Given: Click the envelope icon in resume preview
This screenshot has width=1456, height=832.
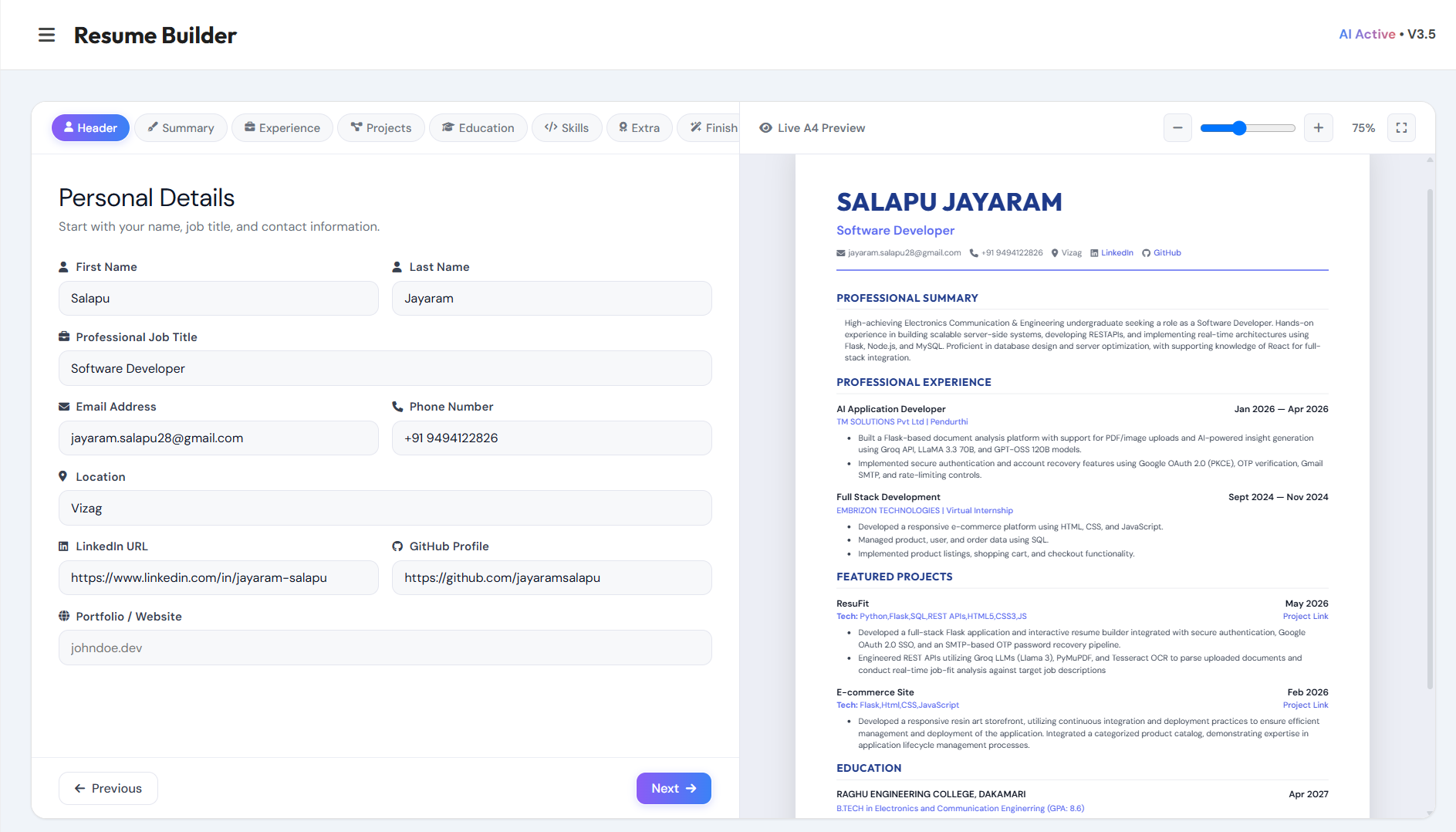Looking at the screenshot, I should click(841, 253).
